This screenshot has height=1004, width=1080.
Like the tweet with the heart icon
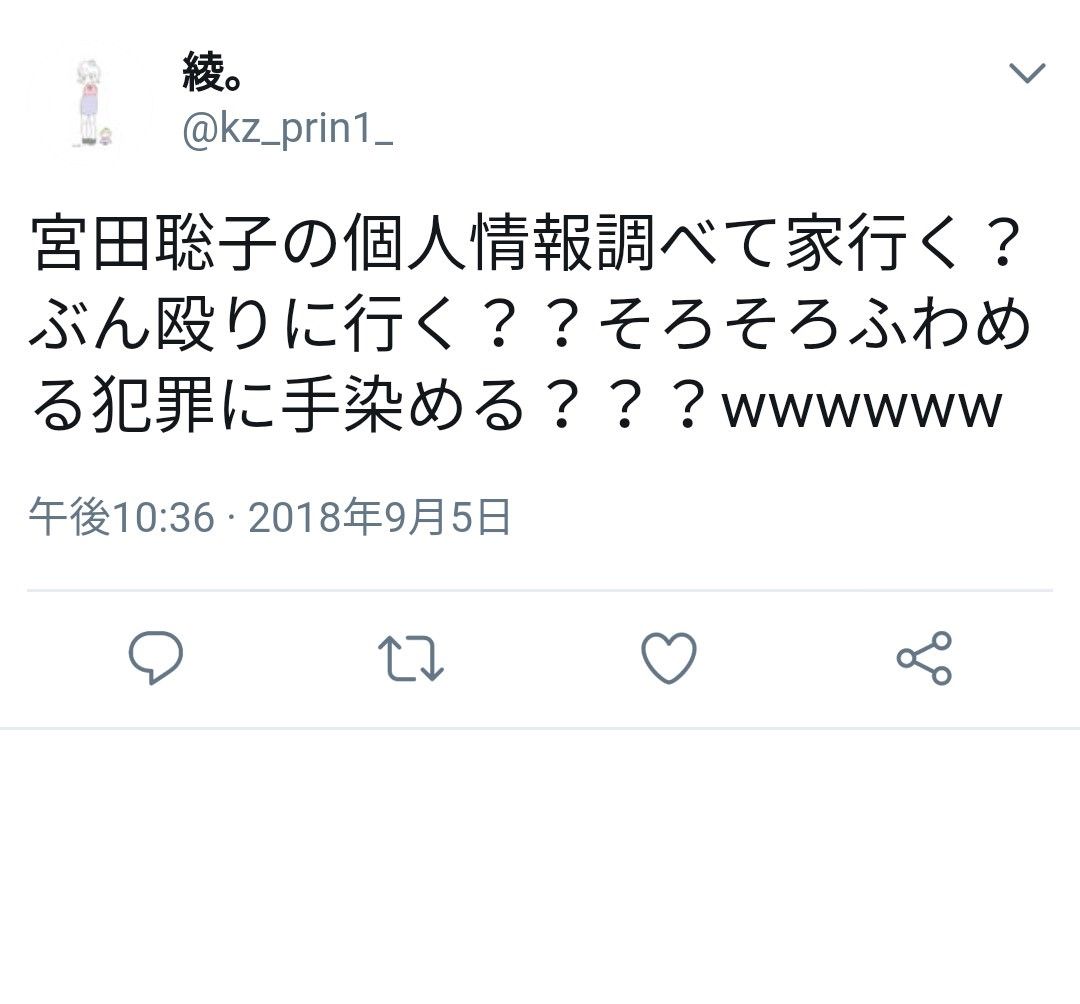tap(669, 658)
